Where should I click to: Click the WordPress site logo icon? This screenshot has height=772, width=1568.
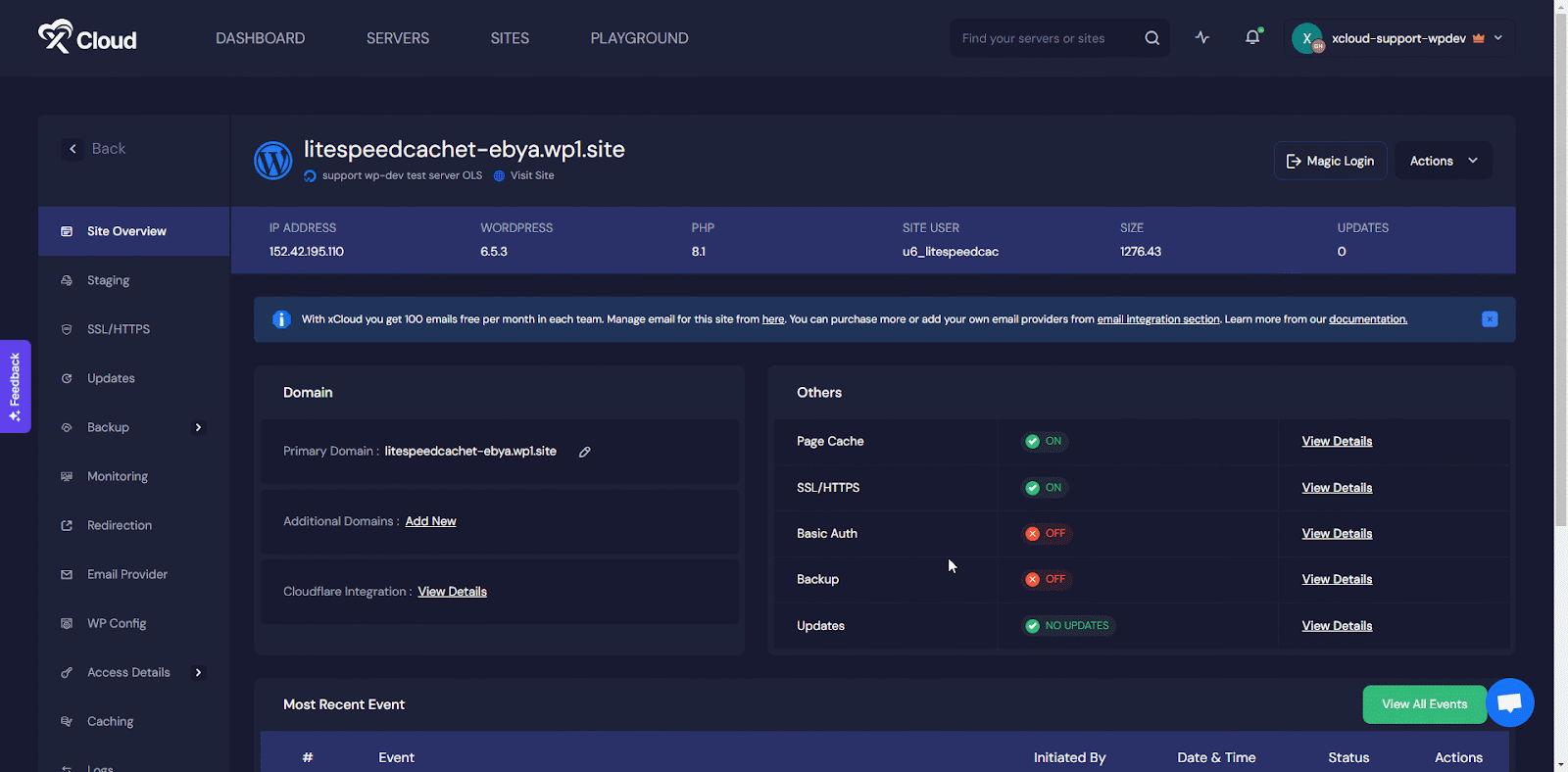click(x=273, y=161)
